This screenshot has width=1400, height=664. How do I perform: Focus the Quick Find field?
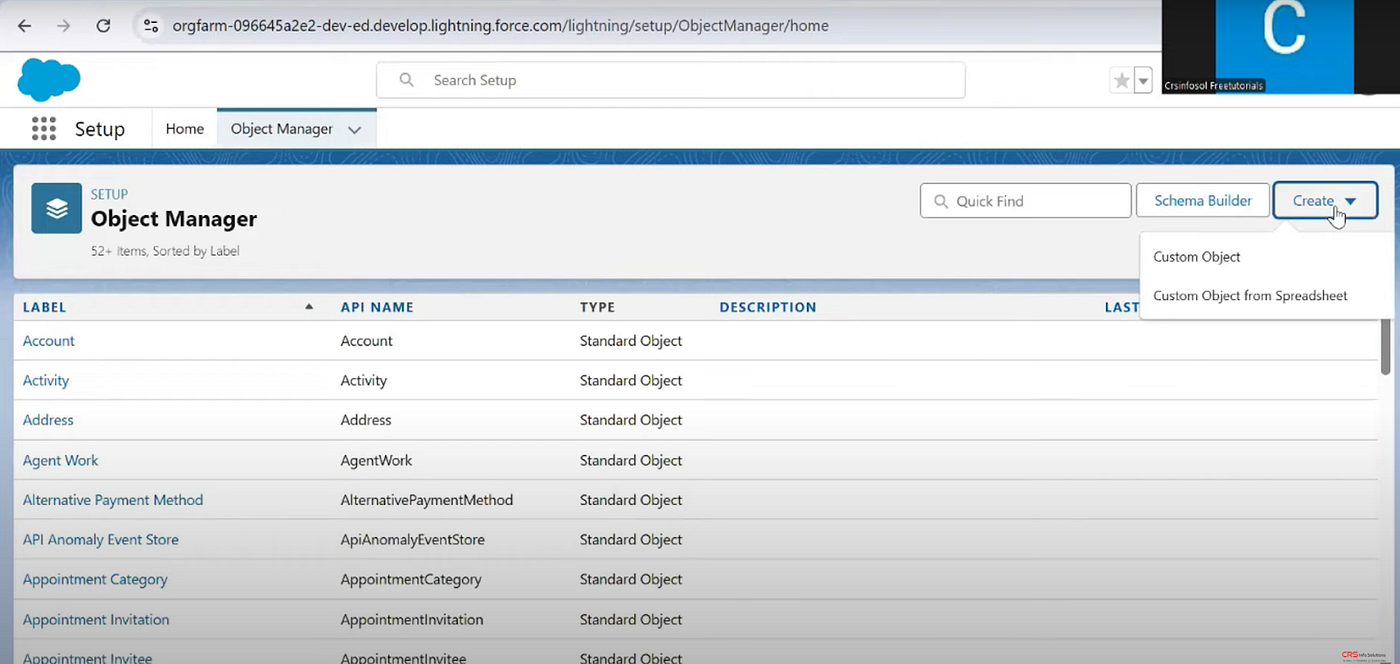(x=1026, y=201)
